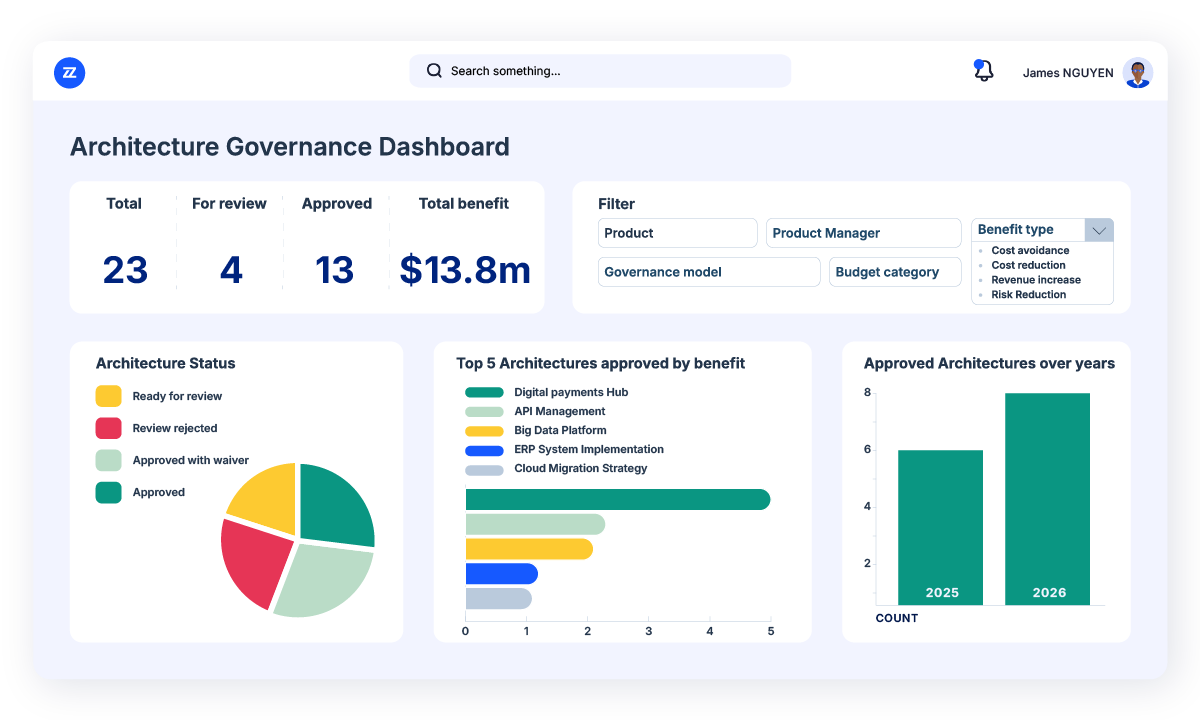Image resolution: width=1200 pixels, height=720 pixels.
Task: Click the Ready for review legend label
Action: [x=177, y=397]
